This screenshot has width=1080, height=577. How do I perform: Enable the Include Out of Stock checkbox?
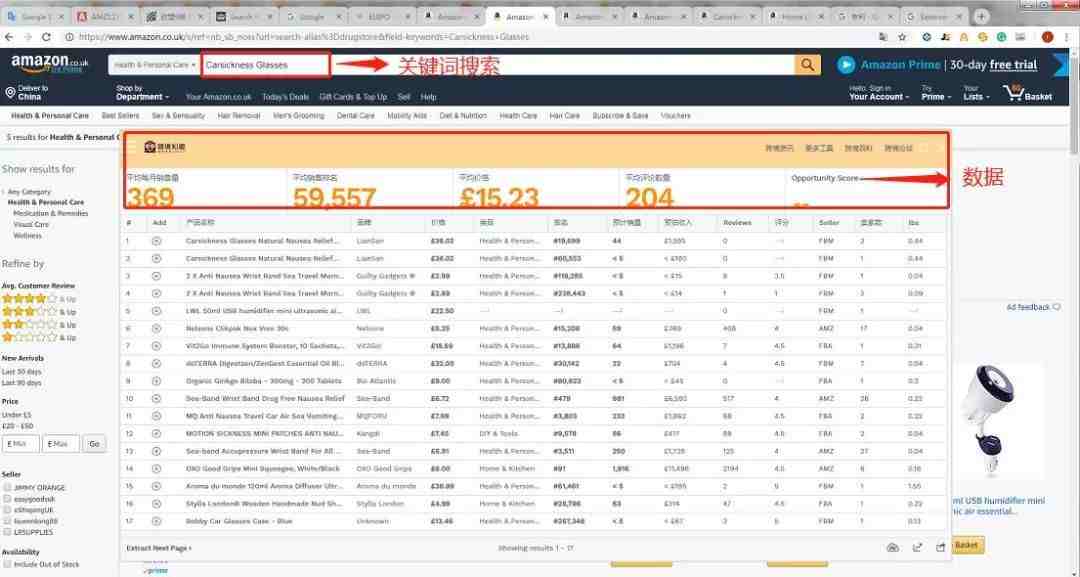pos(7,565)
